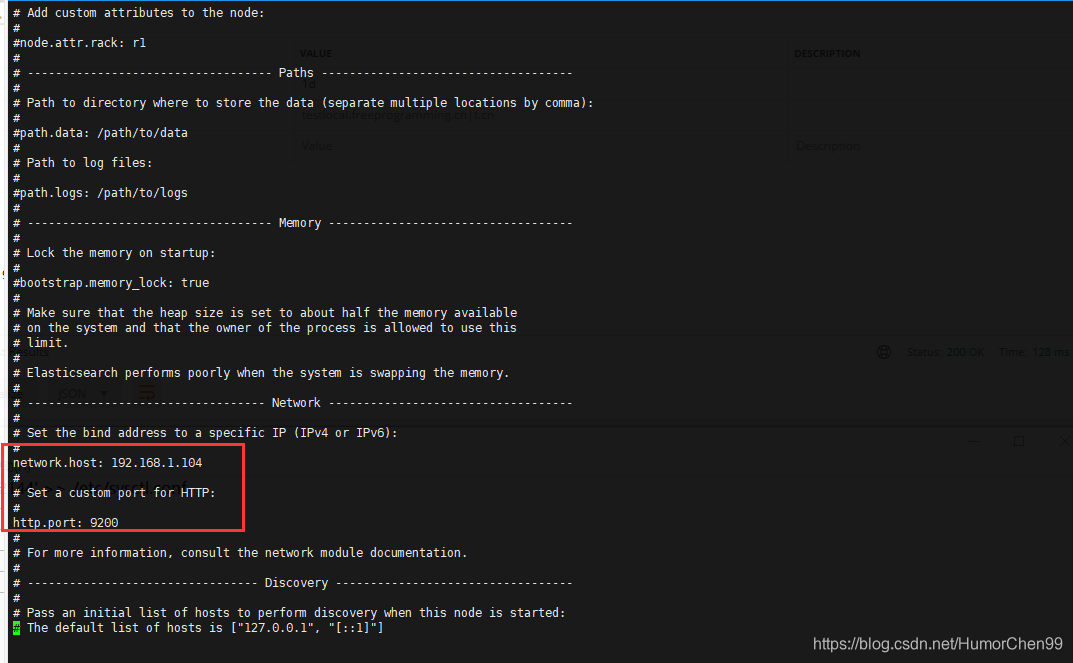Screen dimensions: 1073x663
Task: Click '# Make sure that the heap size' line
Action: (x=265, y=313)
